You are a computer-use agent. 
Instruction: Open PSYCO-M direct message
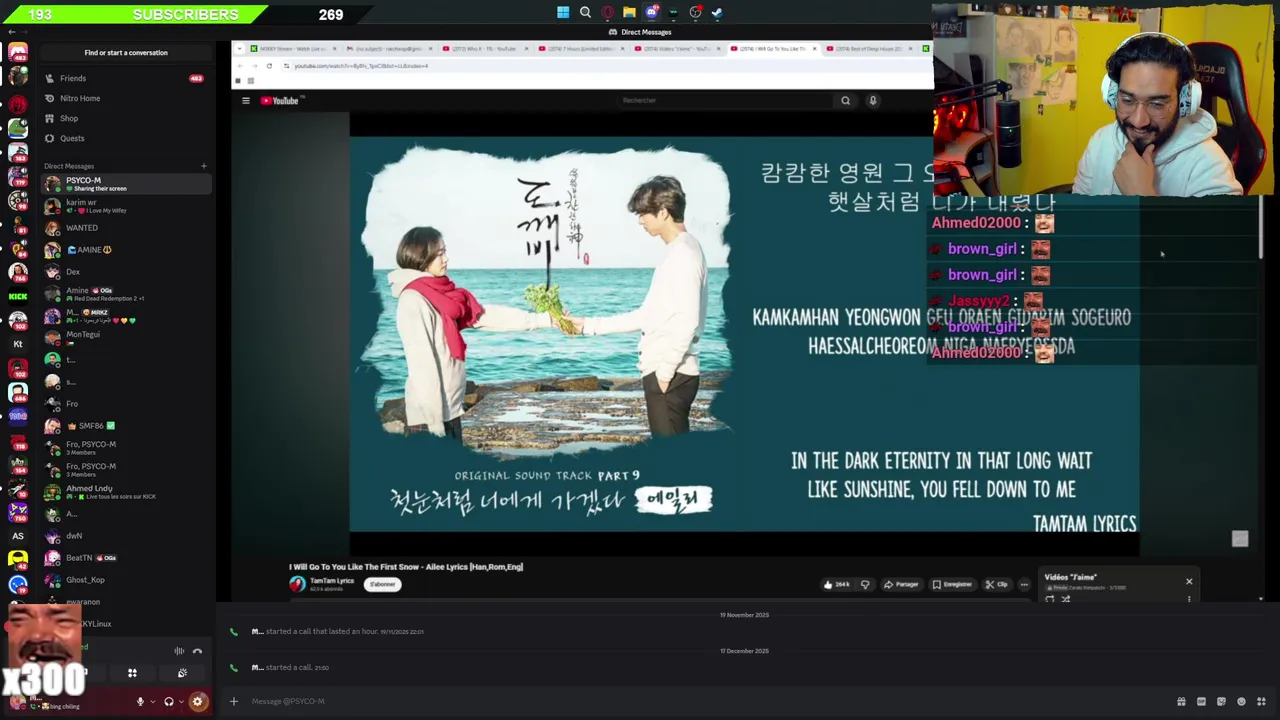coord(126,184)
